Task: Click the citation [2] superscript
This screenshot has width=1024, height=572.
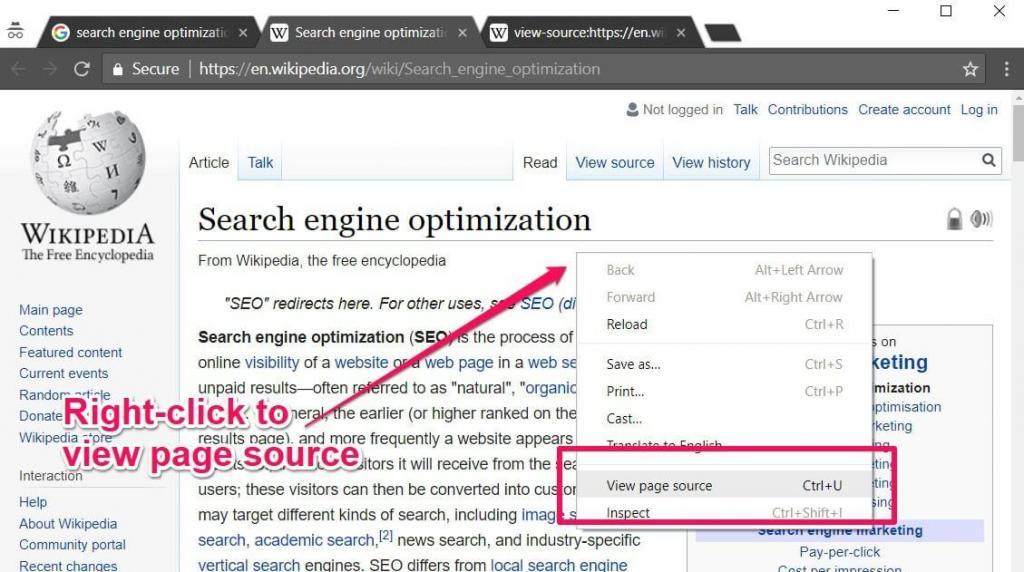Action: pos(386,536)
